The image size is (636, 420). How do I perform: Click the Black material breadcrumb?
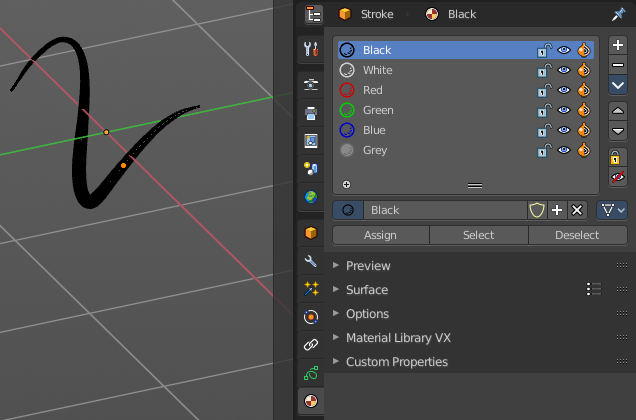point(450,14)
